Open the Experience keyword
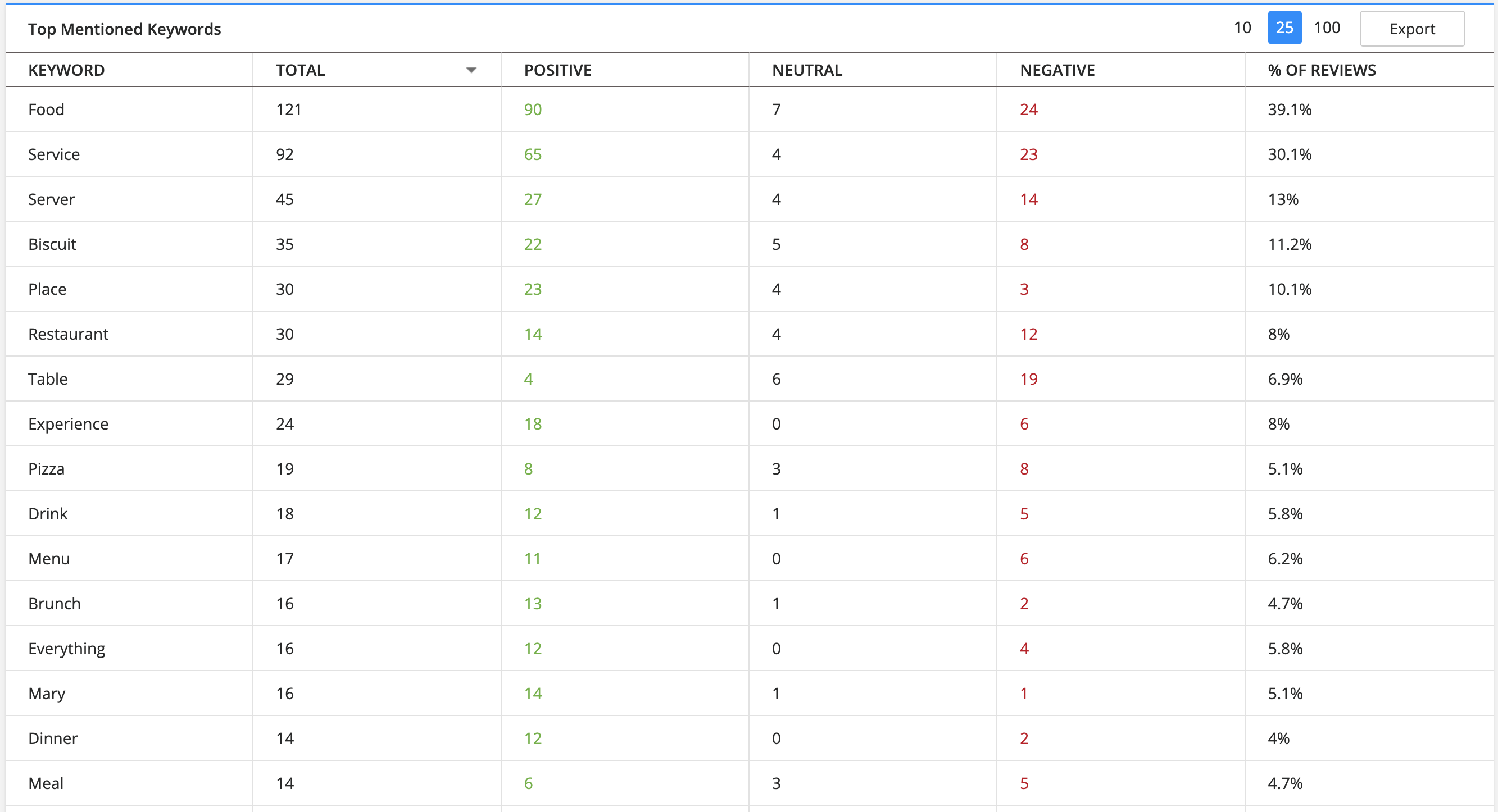Viewport: 1498px width, 812px height. [68, 425]
